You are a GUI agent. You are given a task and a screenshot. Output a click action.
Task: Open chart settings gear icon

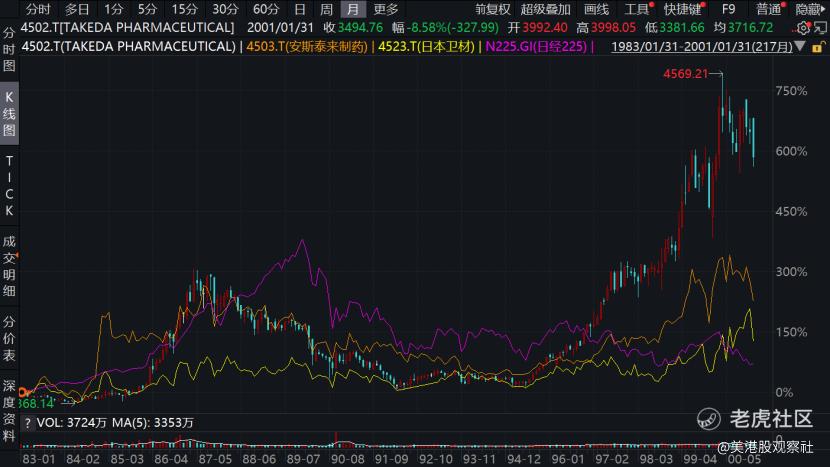pyautogui.click(x=803, y=28)
